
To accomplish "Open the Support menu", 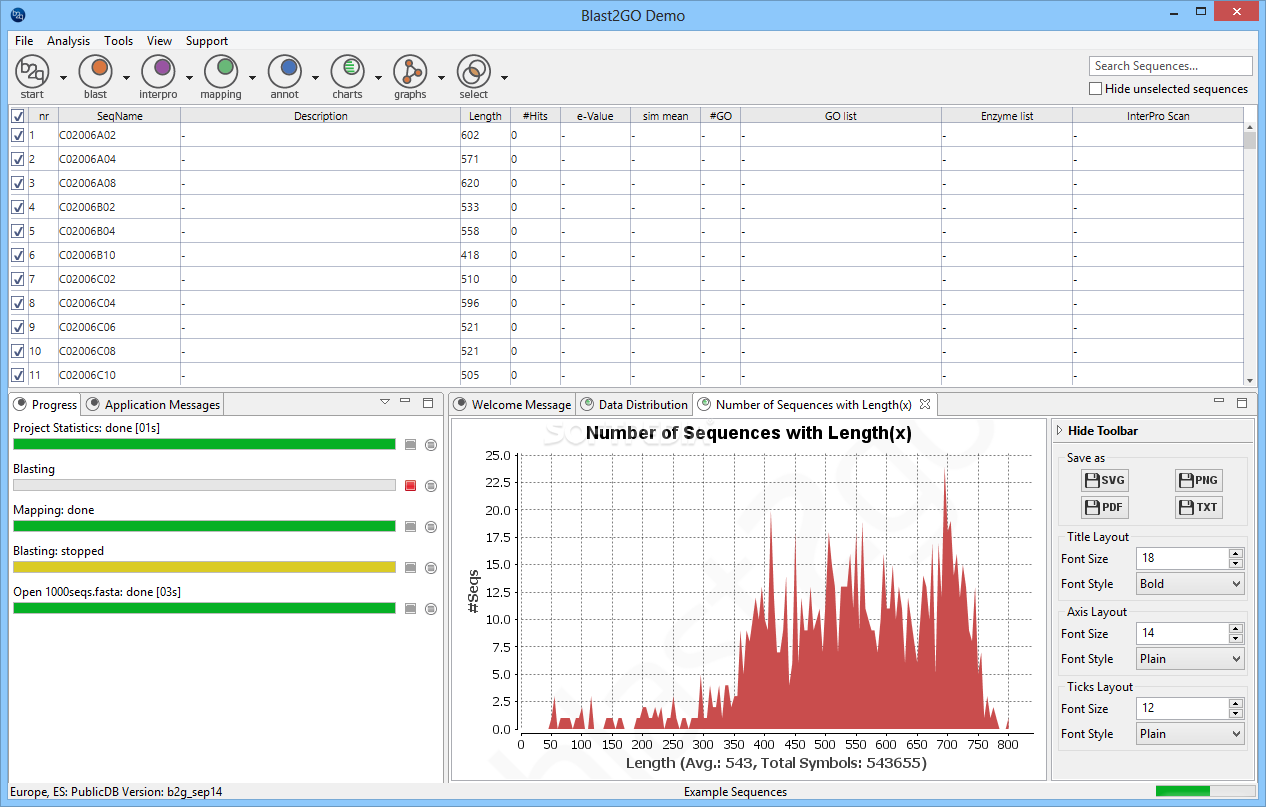I will coord(207,41).
